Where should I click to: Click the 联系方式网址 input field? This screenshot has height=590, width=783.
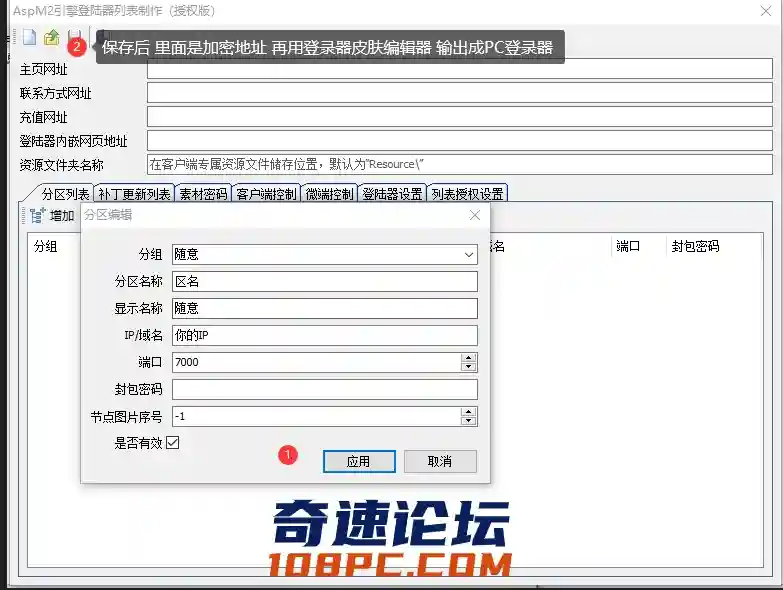pyautogui.click(x=459, y=93)
